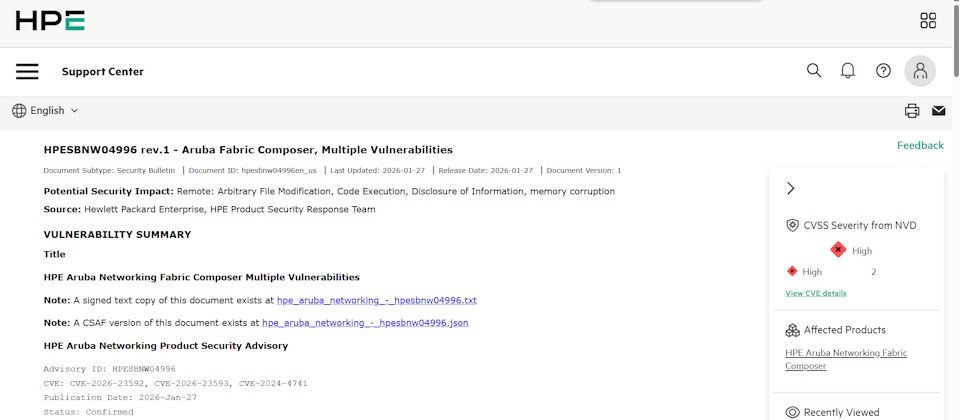The height and width of the screenshot is (420, 960).
Task: Open the View CVE details link
Action: 816,293
